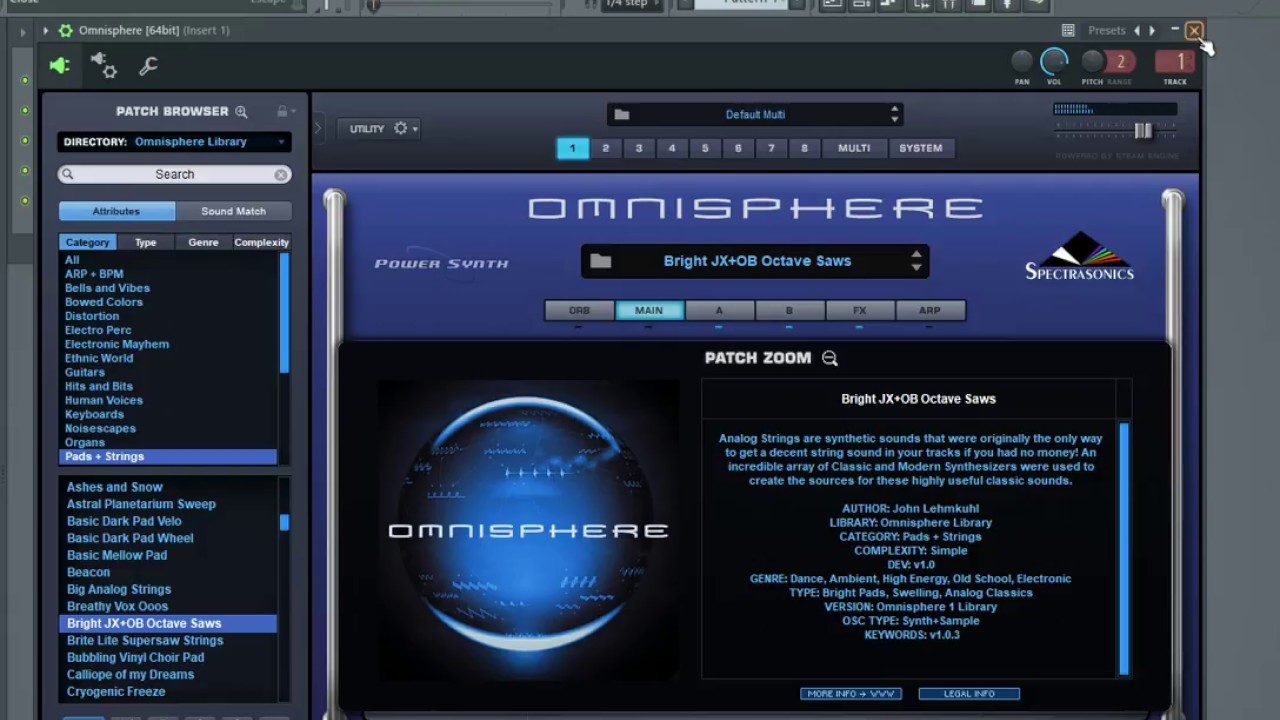
Task: Clear the patch search field
Action: (281, 174)
